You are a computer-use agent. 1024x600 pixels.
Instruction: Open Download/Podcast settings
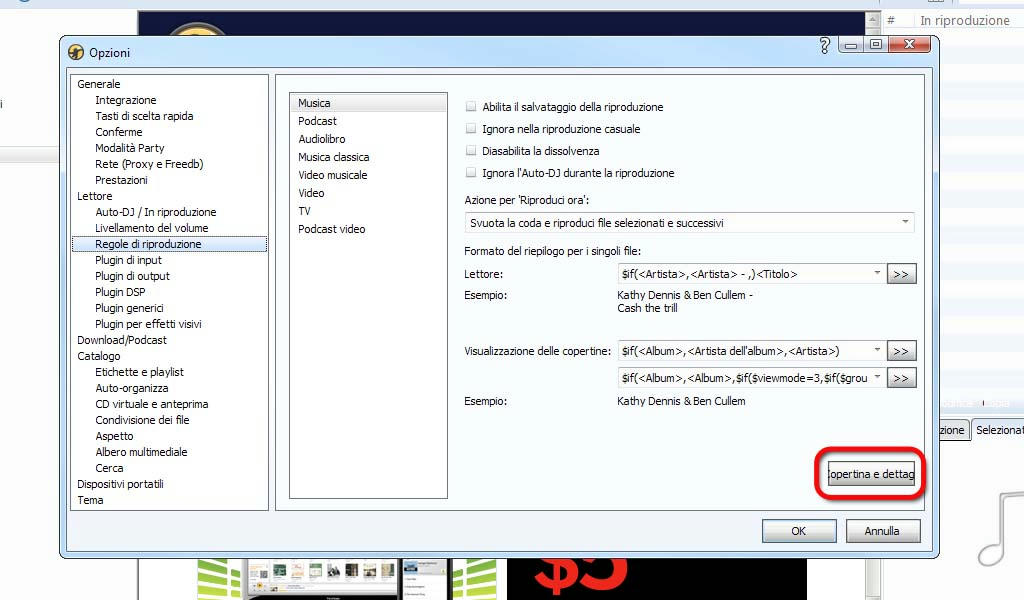pyautogui.click(x=121, y=340)
